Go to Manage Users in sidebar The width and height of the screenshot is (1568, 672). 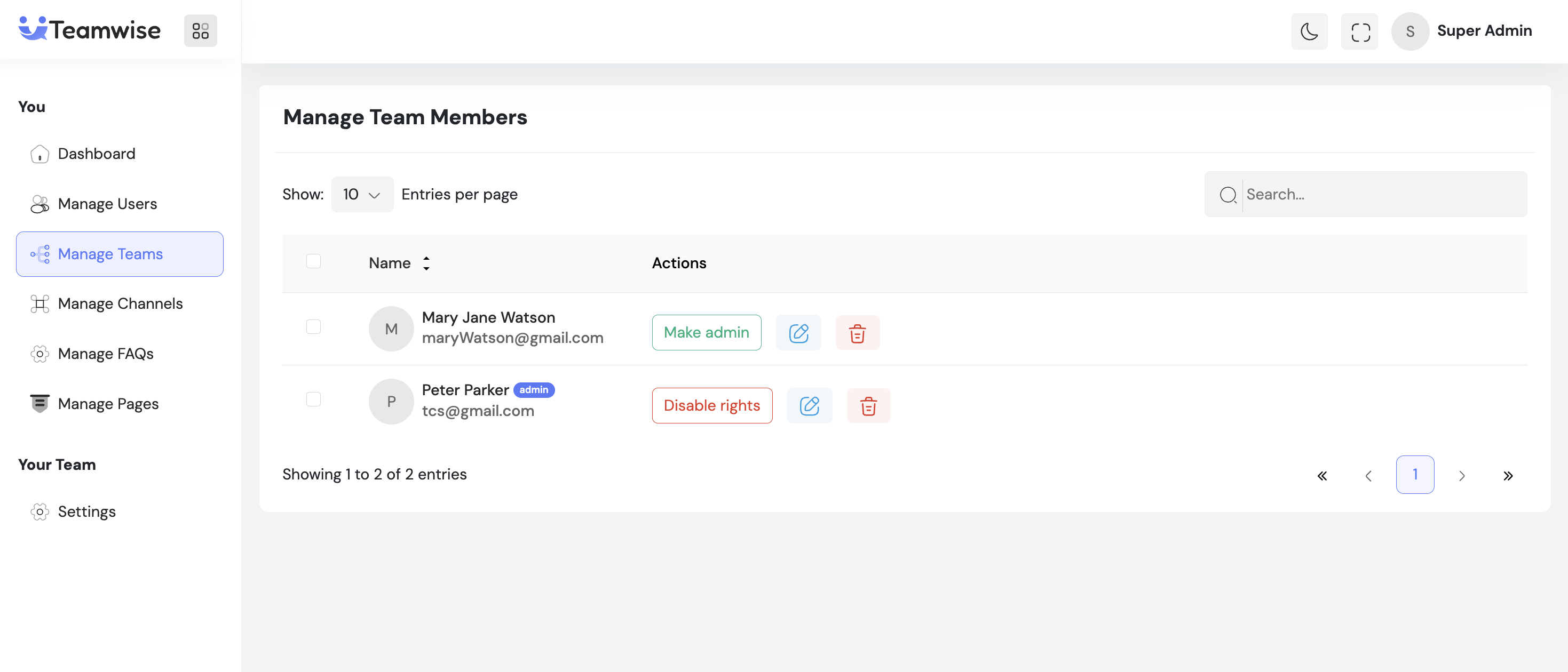(x=107, y=204)
